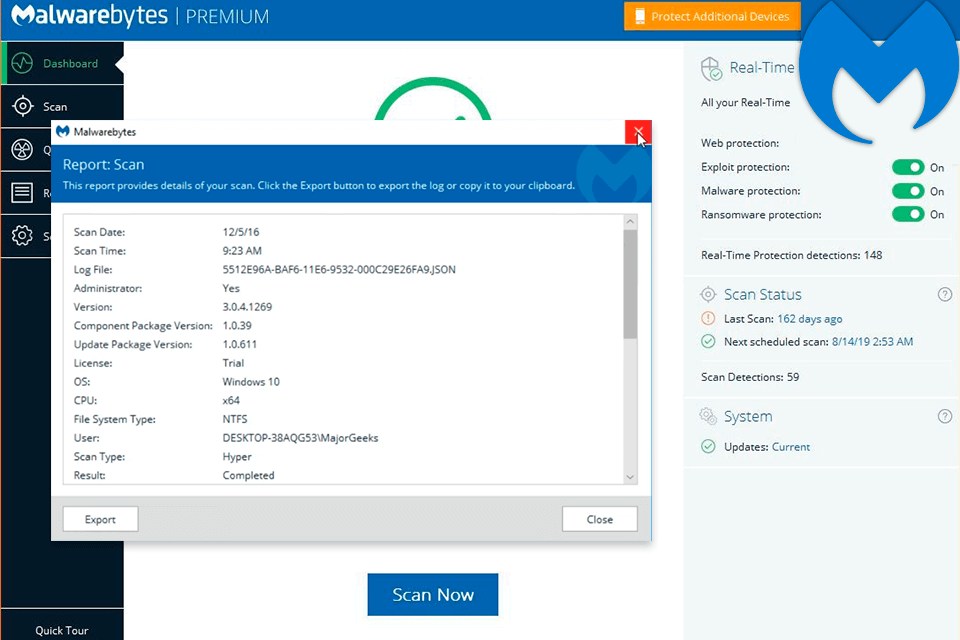Open the Settings gear icon in sidebar
Viewport: 960px width, 640px height.
pos(23,235)
